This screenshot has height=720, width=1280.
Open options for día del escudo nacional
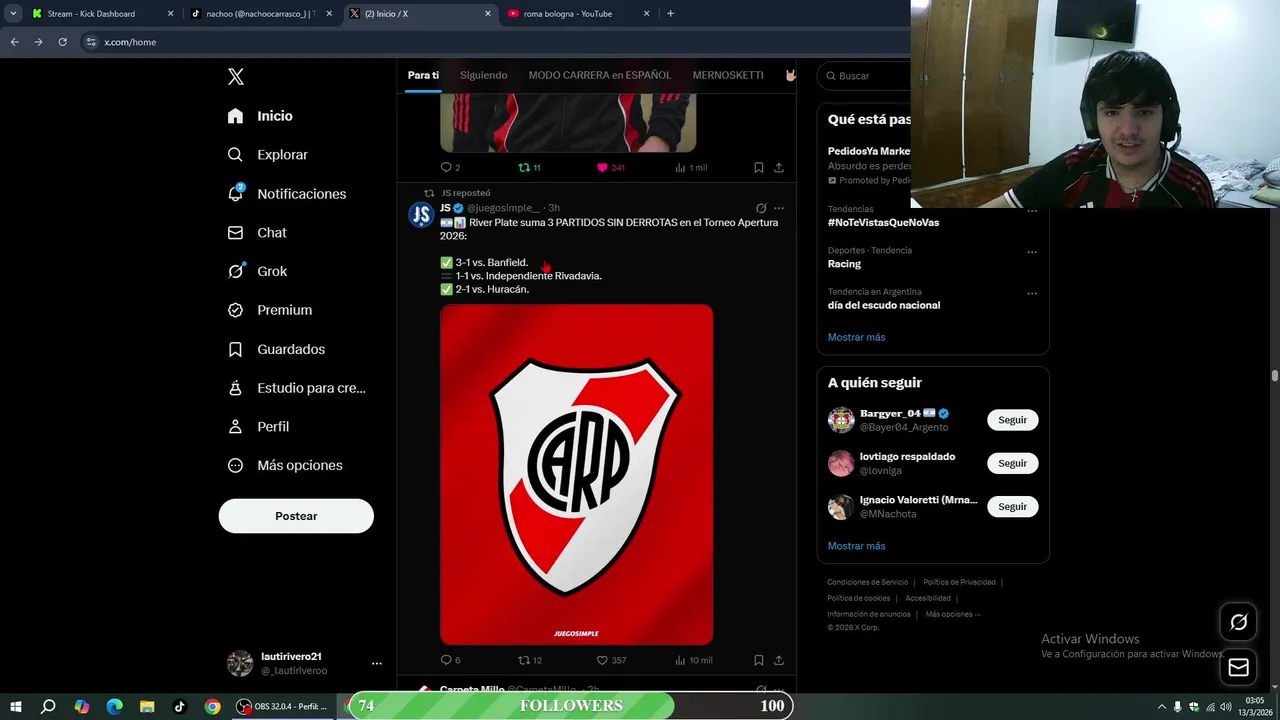coord(1032,293)
